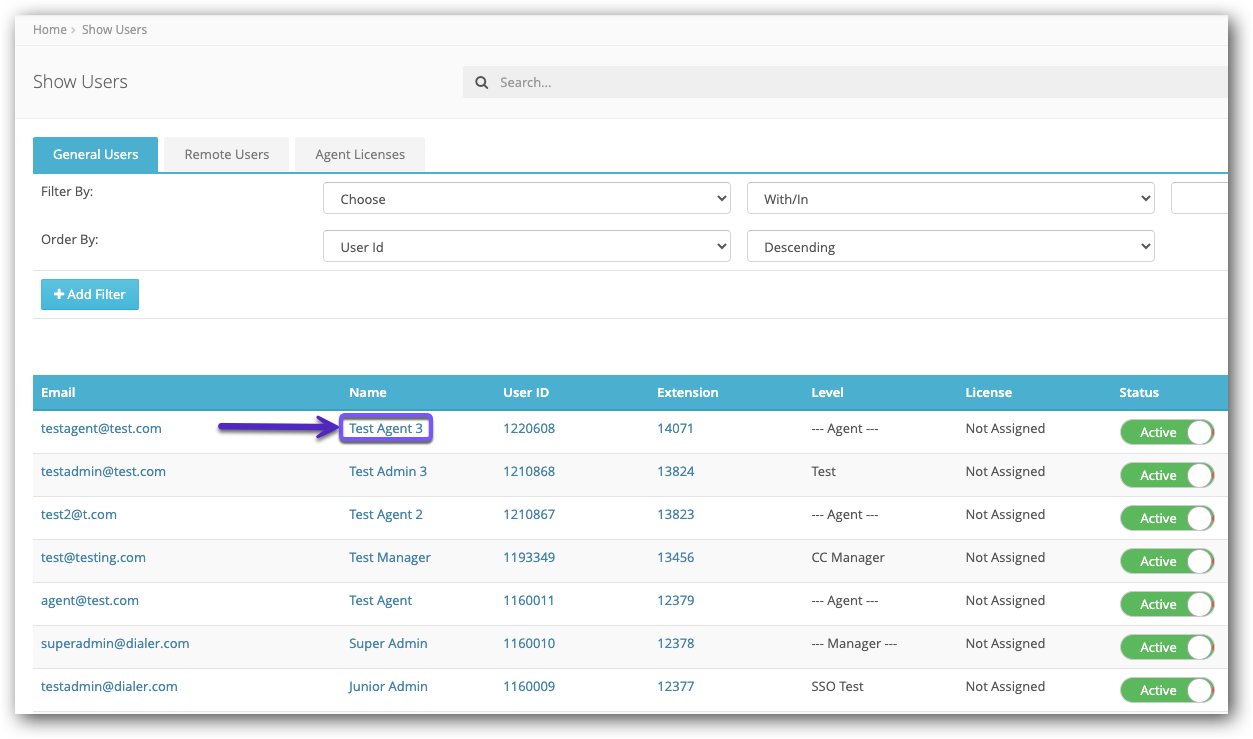Toggle Active status for Test Agent 3

click(x=1166, y=432)
